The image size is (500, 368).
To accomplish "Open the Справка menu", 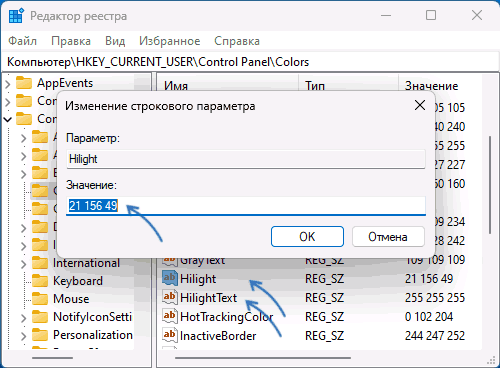I will pyautogui.click(x=237, y=41).
